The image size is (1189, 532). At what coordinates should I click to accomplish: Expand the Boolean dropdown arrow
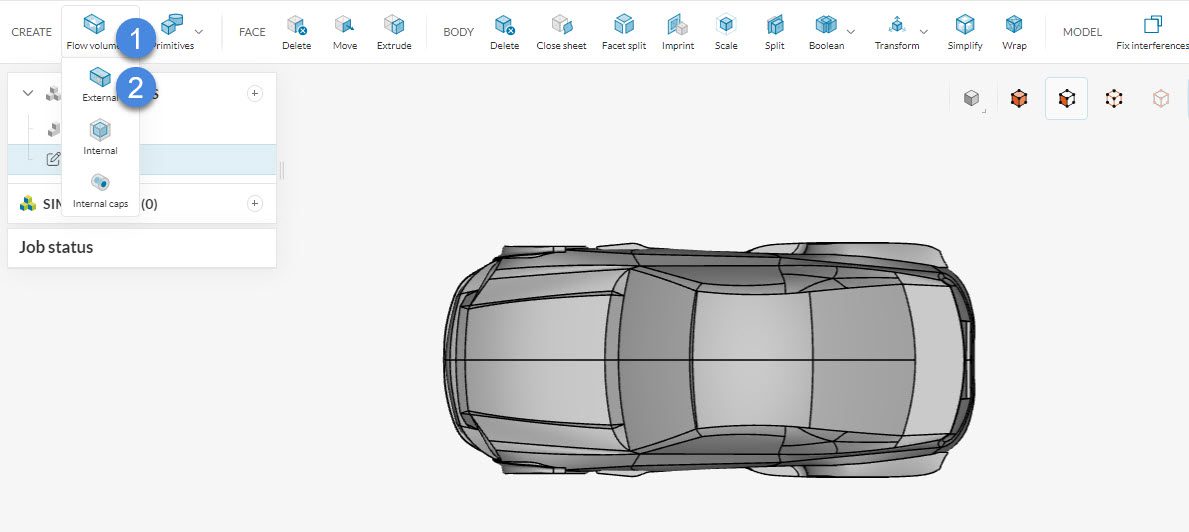(851, 31)
